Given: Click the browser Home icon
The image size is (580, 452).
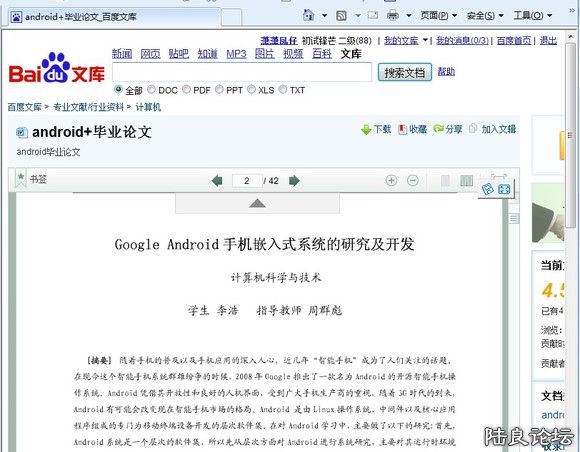Looking at the screenshot, I should click(308, 15).
